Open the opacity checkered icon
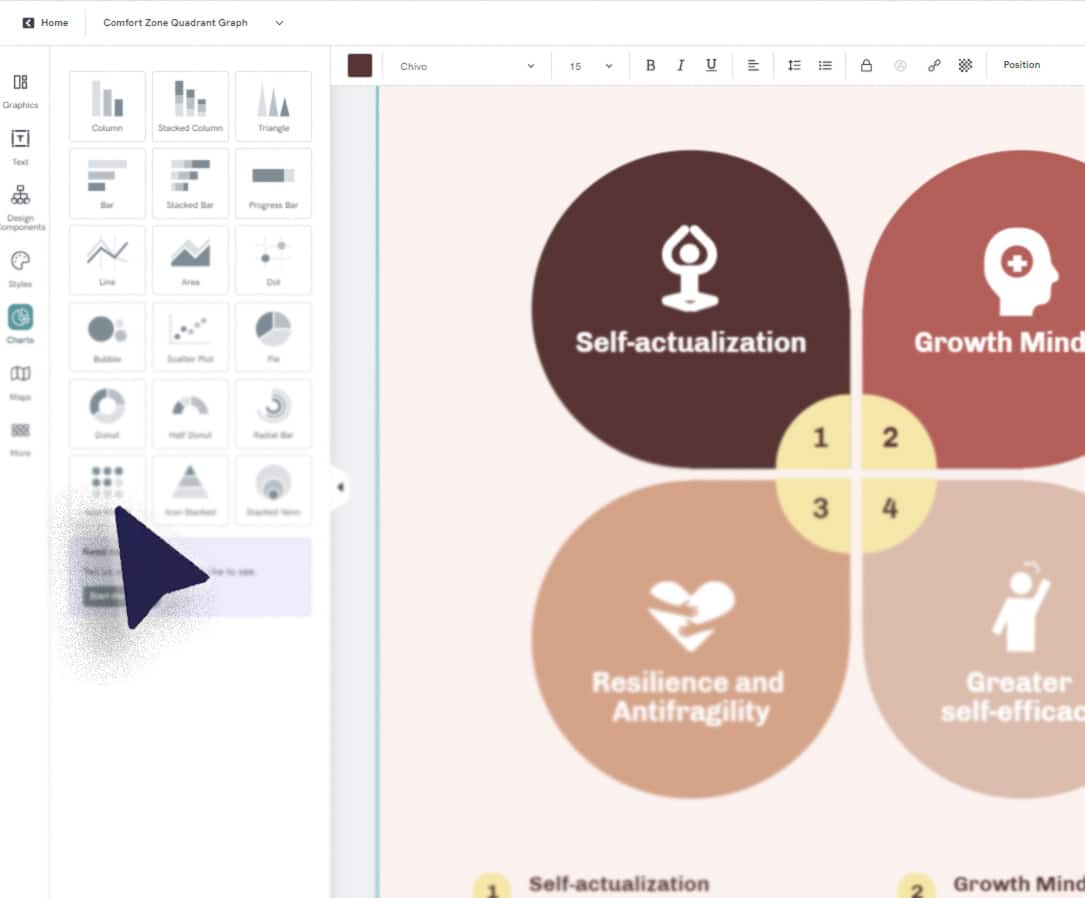1085x898 pixels. (x=965, y=65)
